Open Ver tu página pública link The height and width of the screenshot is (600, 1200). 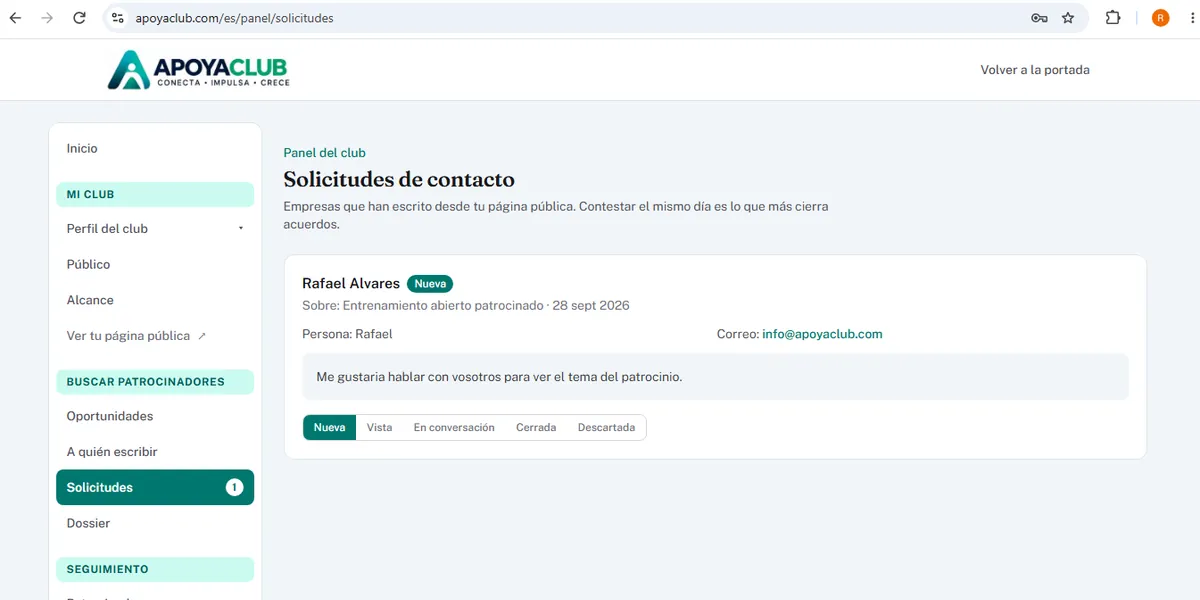click(155, 336)
